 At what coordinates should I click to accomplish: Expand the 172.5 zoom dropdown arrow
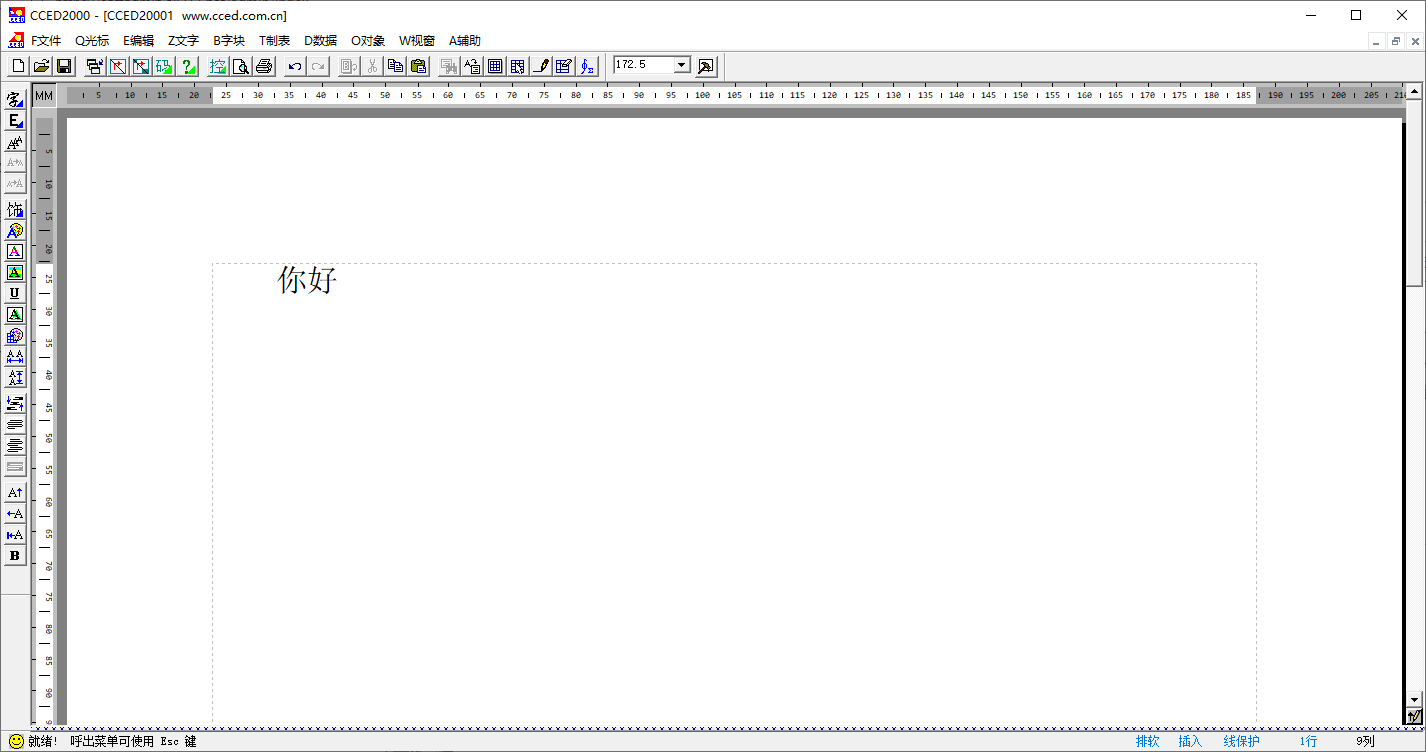point(682,65)
